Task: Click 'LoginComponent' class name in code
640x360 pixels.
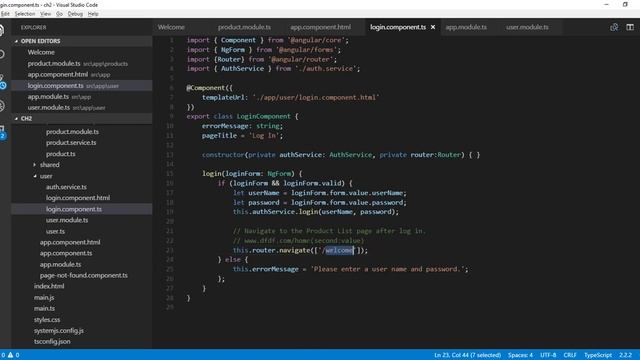Action: [x=264, y=116]
